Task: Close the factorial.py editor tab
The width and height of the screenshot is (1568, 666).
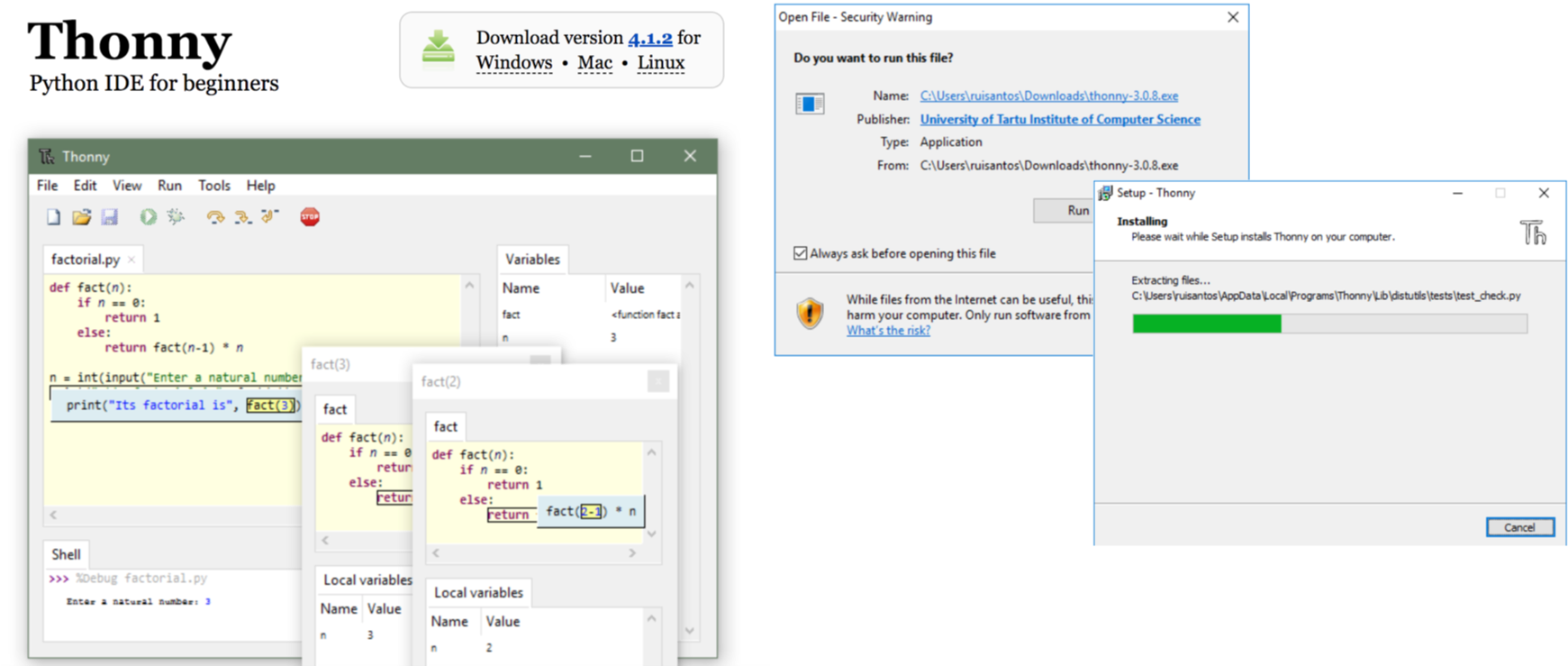Action: click(131, 260)
